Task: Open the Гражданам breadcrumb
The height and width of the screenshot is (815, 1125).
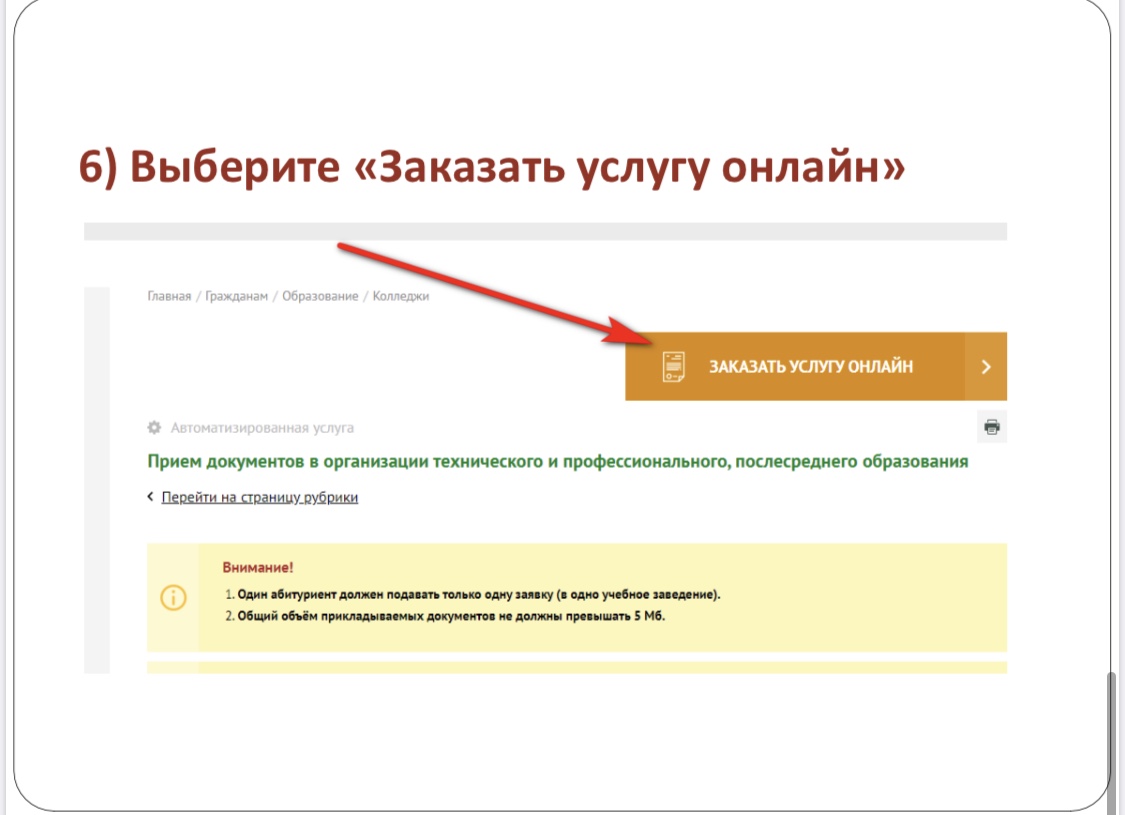Action: [x=238, y=296]
